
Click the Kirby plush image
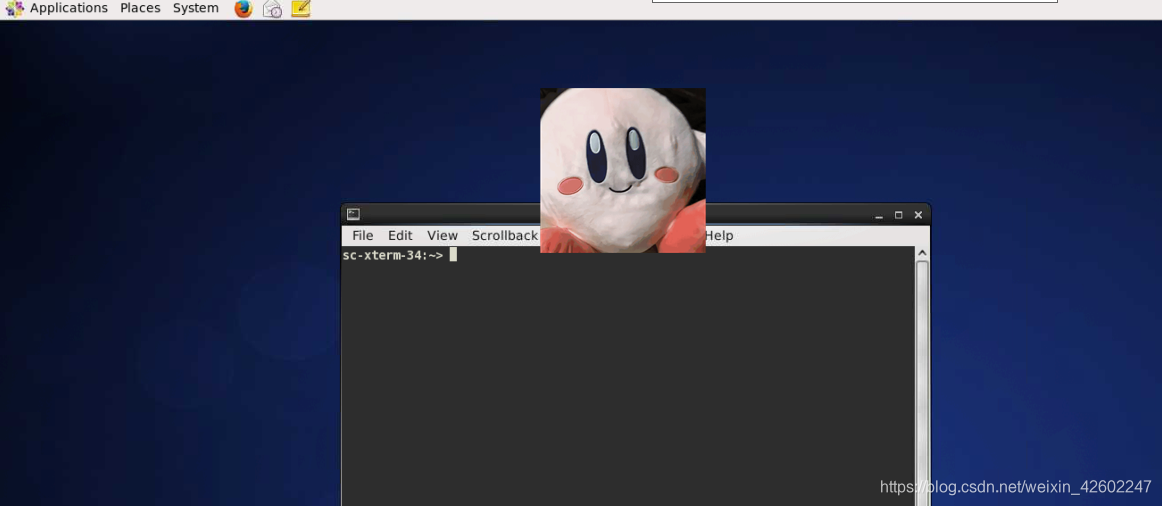point(622,170)
